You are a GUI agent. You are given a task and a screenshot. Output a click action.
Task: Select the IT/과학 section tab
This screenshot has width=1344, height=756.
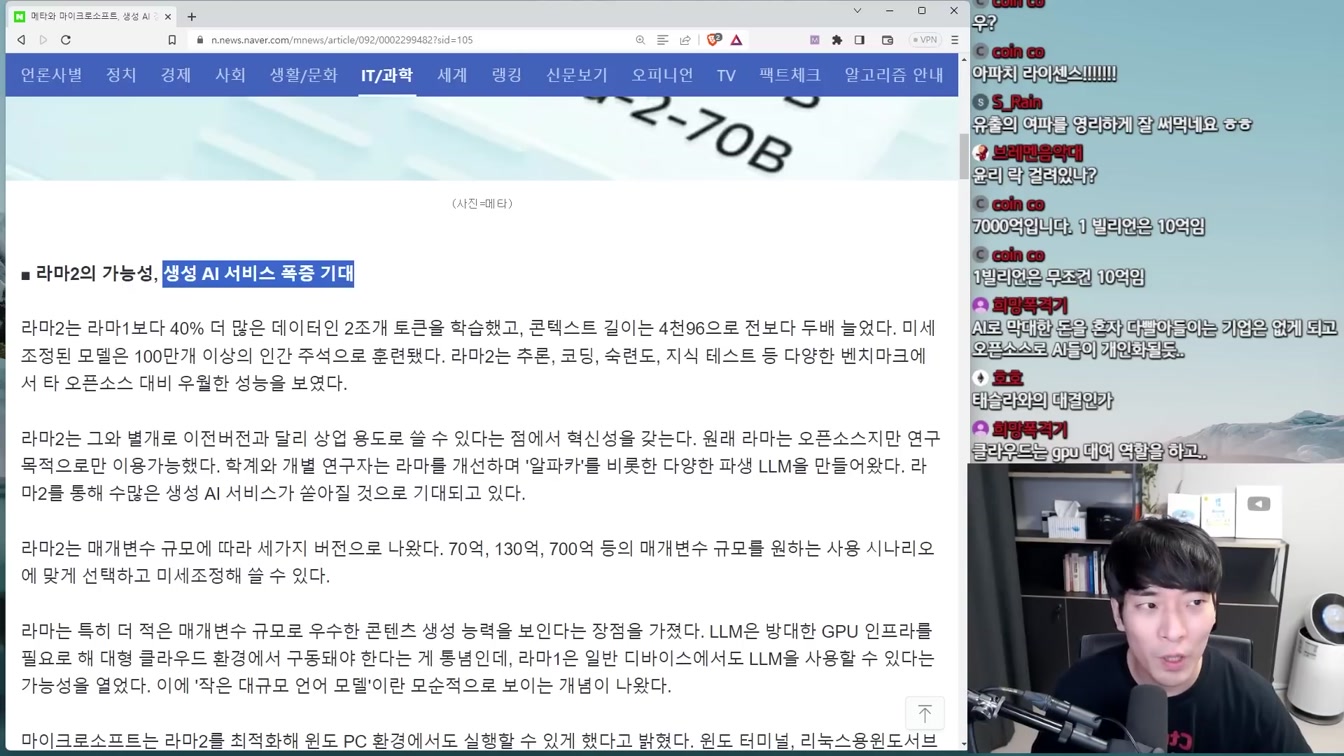pos(387,75)
